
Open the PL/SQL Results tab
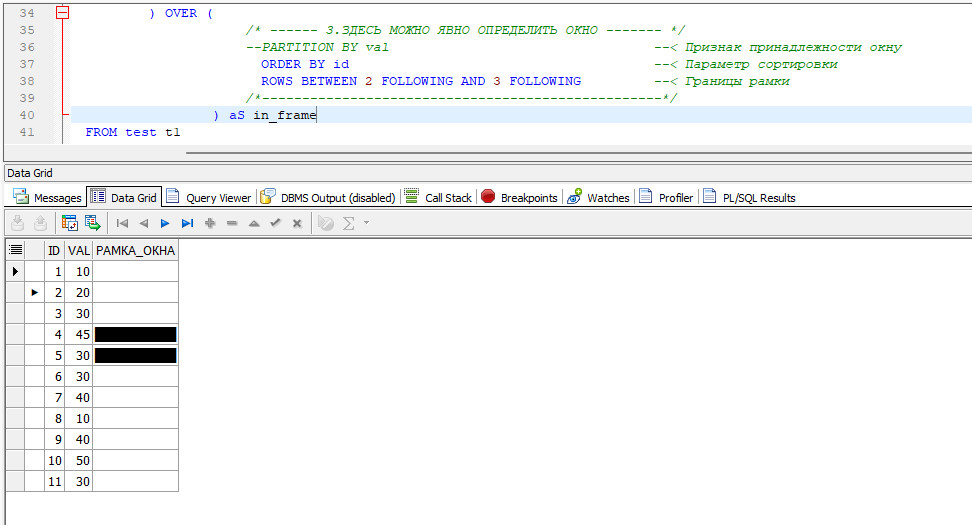coord(749,197)
